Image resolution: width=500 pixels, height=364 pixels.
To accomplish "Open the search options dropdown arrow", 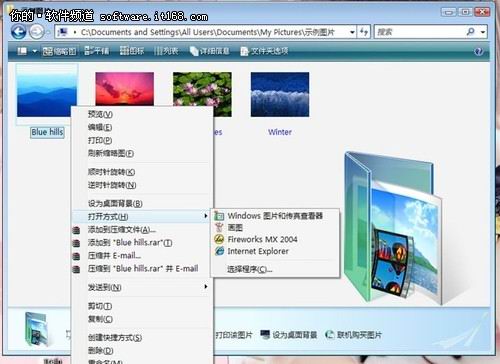I will [483, 32].
